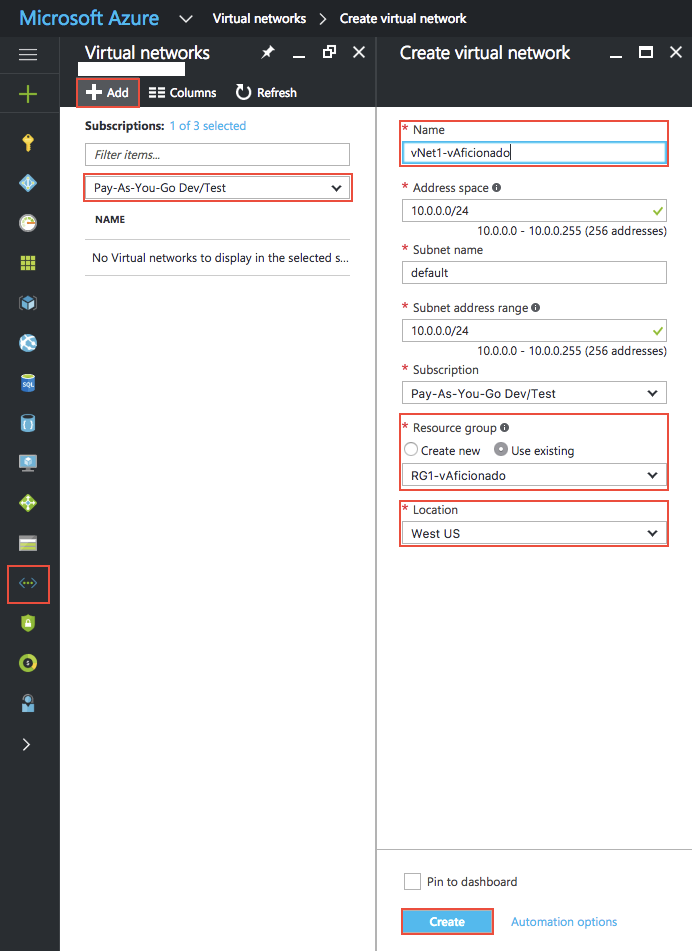This screenshot has width=692, height=951.
Task: Click the Refresh toolbar button
Action: [x=266, y=93]
